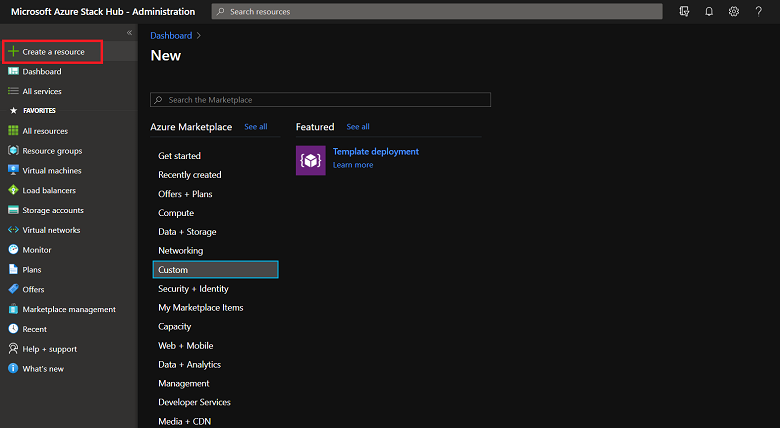Click the Marketplace management sidebar icon

pyautogui.click(x=13, y=309)
